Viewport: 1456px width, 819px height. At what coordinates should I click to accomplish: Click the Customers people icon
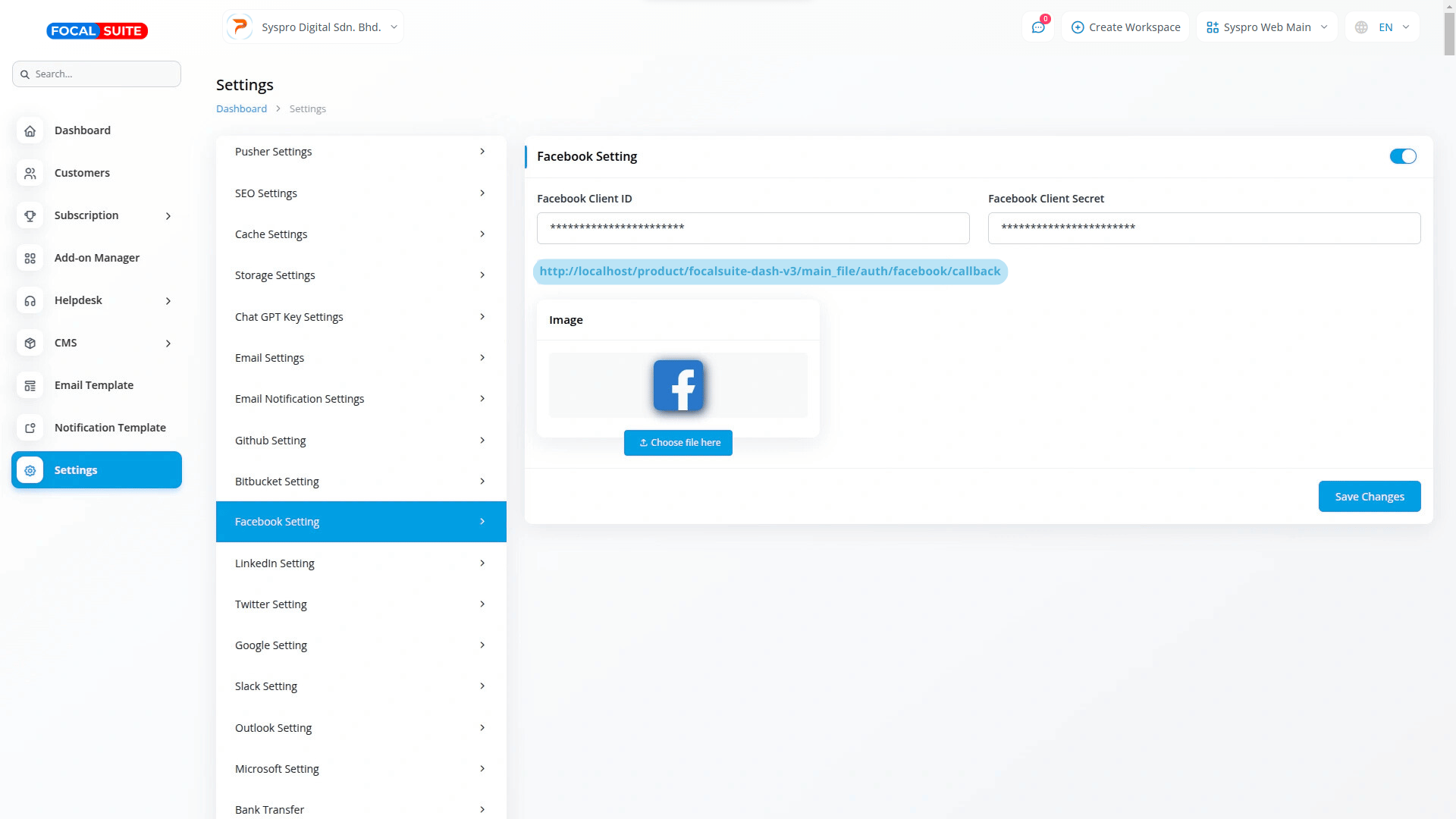click(30, 173)
